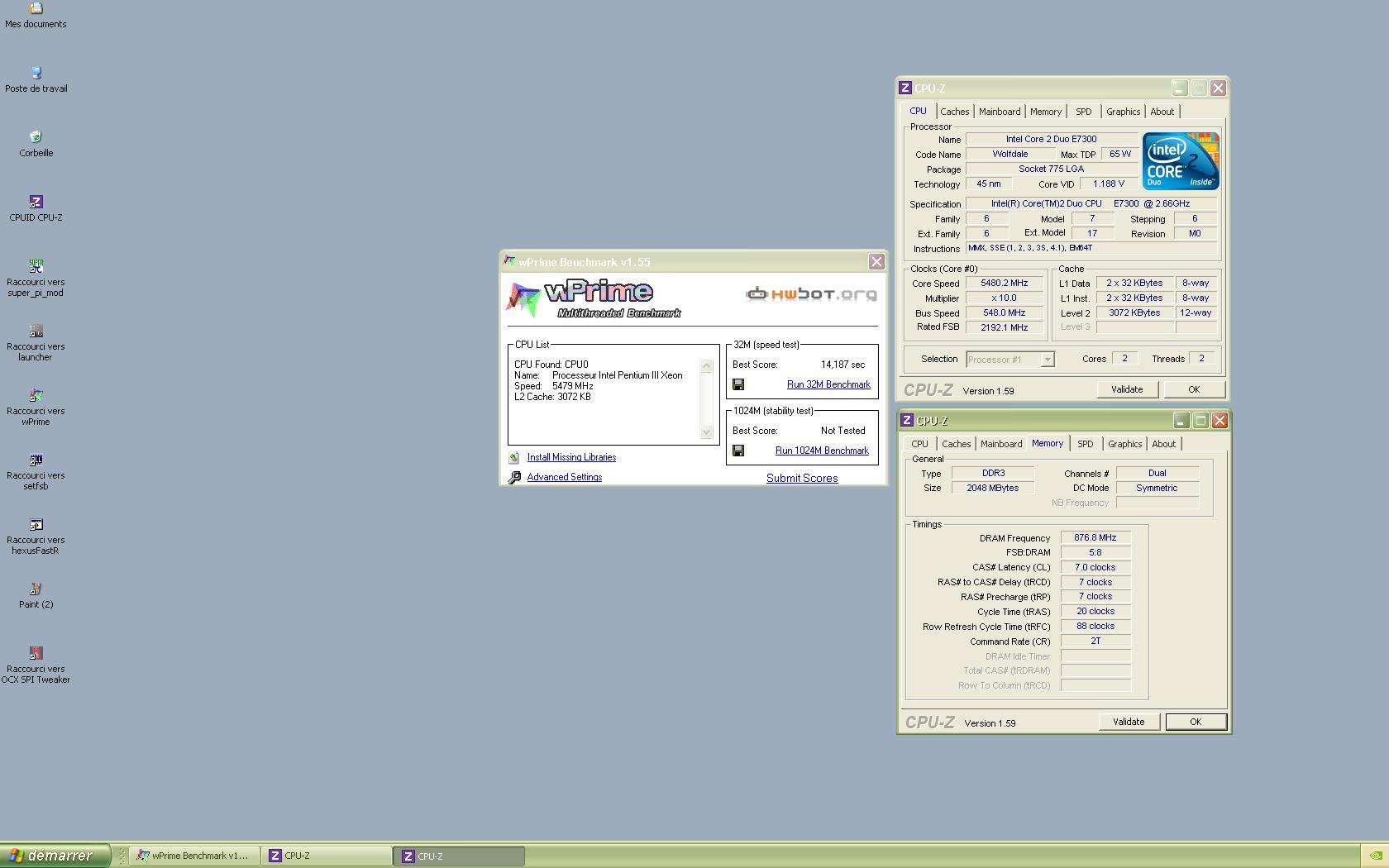Screen dimensions: 1389x868
Task: Click save icon beside Run 32M Benchmark
Action: pyautogui.click(x=738, y=384)
